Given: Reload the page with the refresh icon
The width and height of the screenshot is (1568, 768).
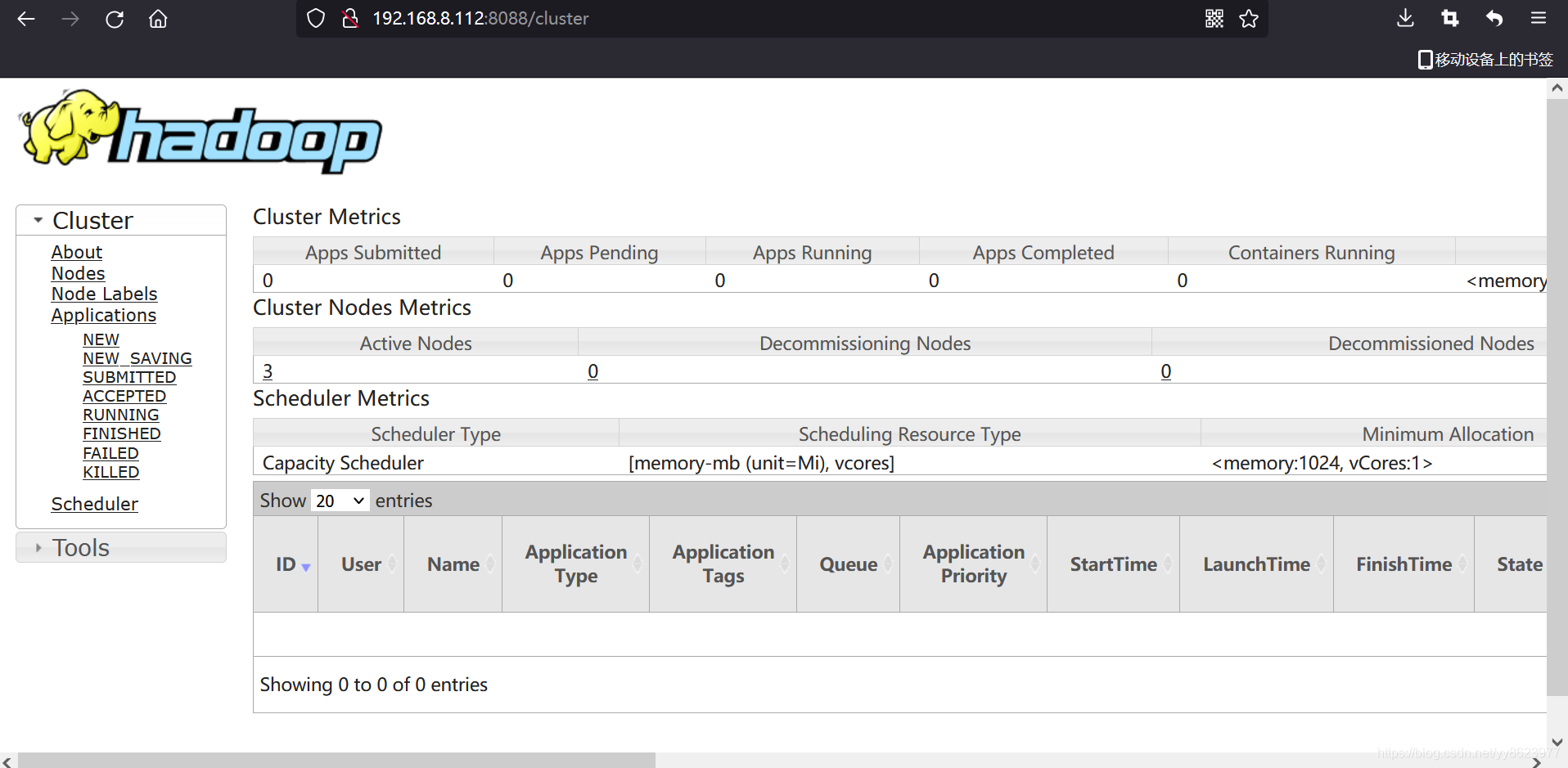Looking at the screenshot, I should click(x=115, y=19).
